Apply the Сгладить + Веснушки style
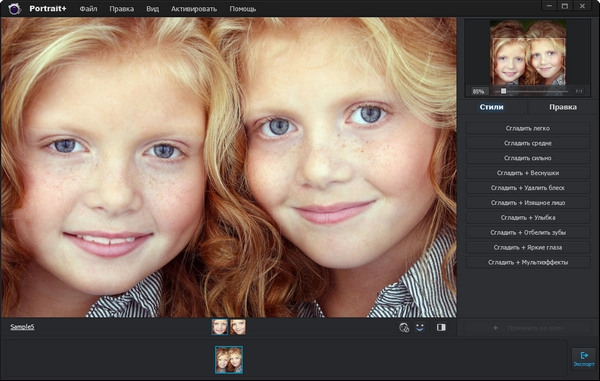Screen dimensions: 600x381 pos(528,173)
